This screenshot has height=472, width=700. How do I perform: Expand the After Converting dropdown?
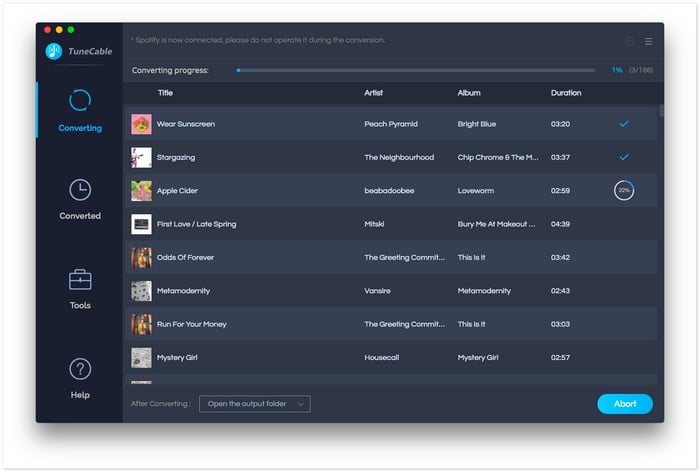pos(255,404)
